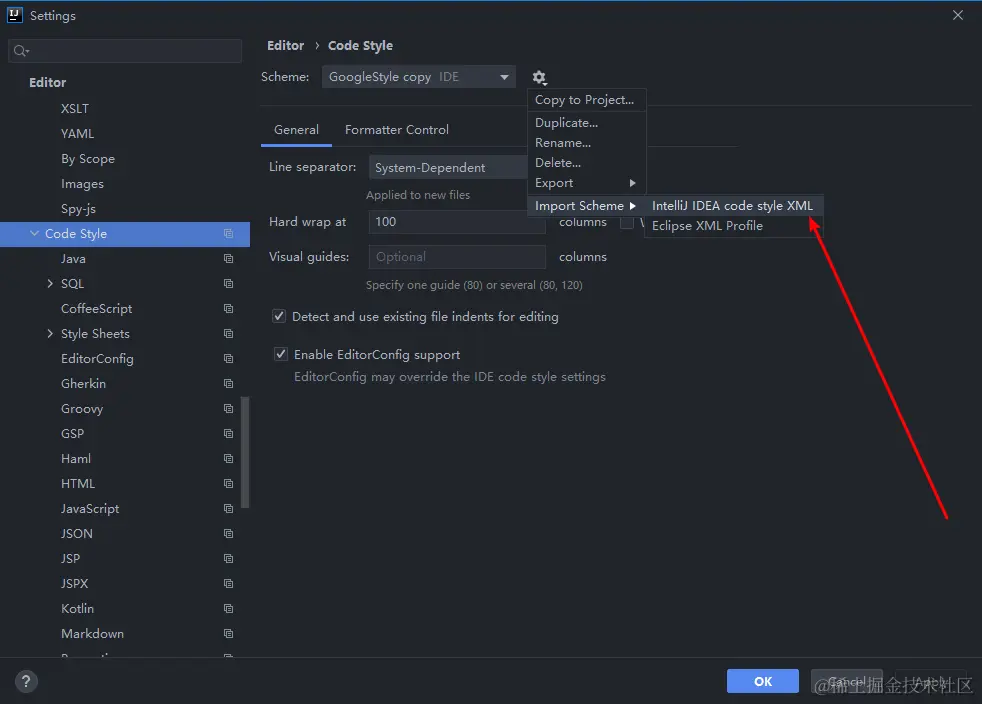Screen dimensions: 982x704
Task: Click project-level icon next to JSP
Action: click(x=229, y=559)
